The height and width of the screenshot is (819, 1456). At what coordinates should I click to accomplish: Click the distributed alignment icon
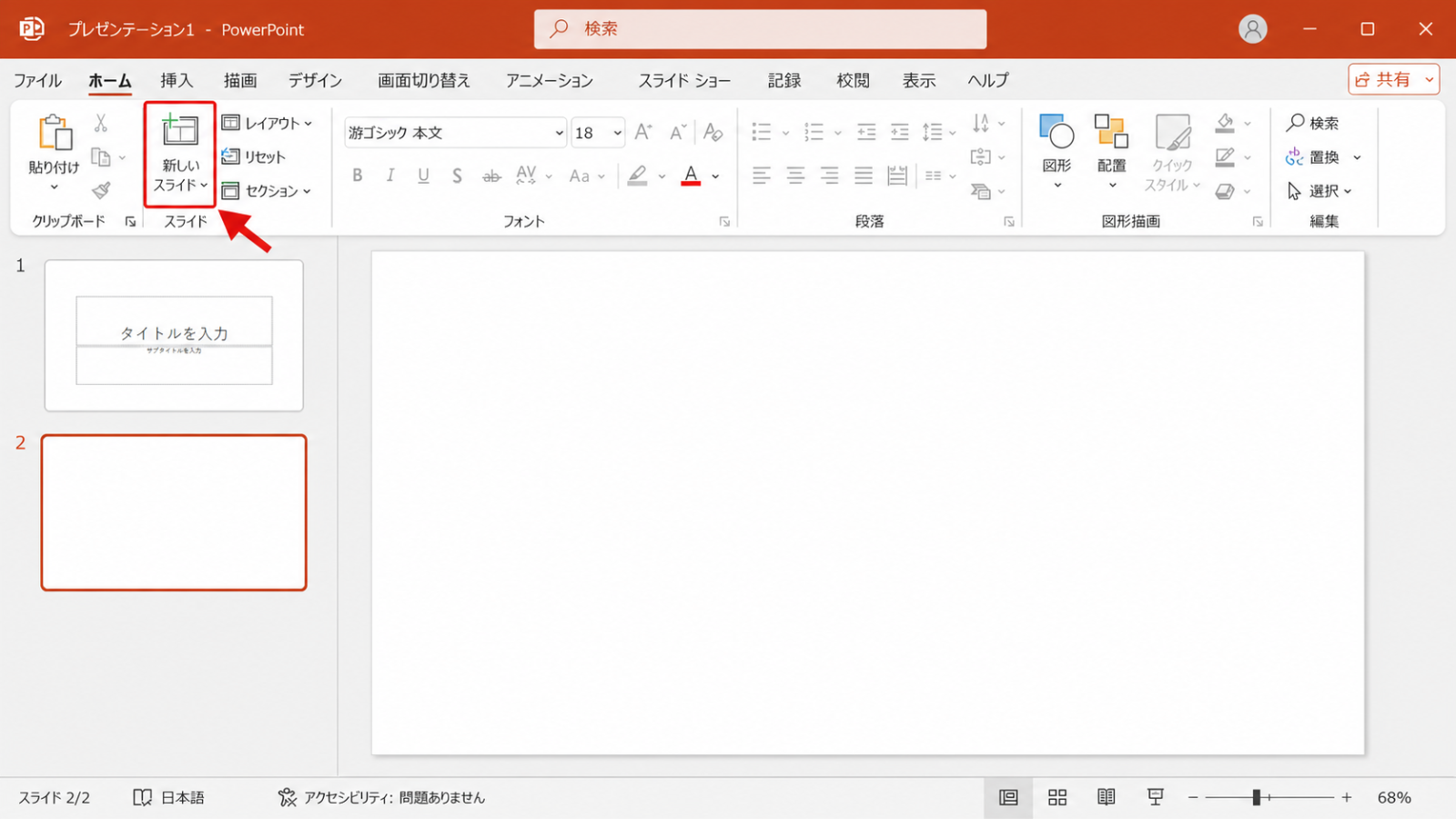tap(897, 176)
